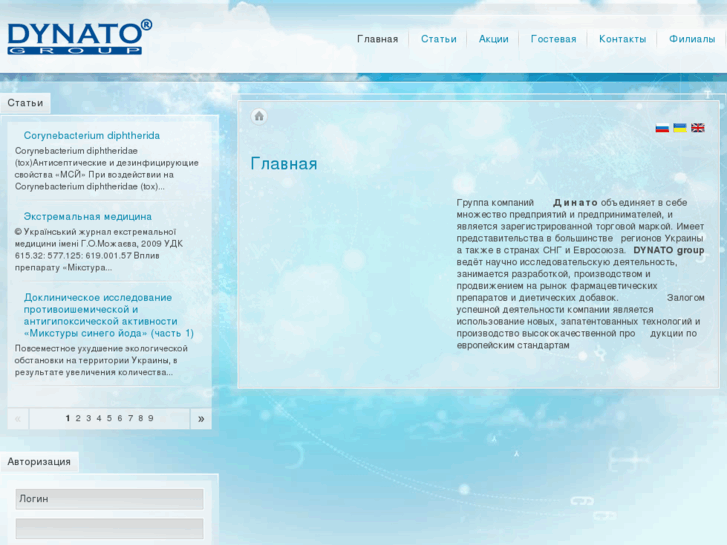Open the Гостевая menu item
This screenshot has height=545, width=727.
click(554, 39)
